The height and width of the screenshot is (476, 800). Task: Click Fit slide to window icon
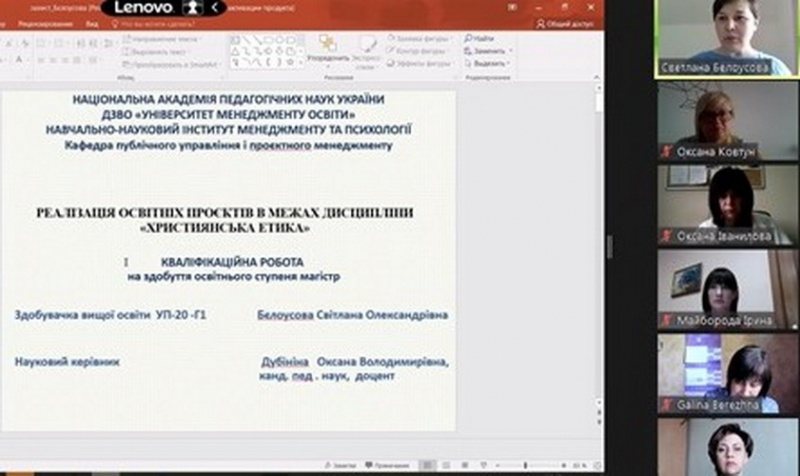597,465
